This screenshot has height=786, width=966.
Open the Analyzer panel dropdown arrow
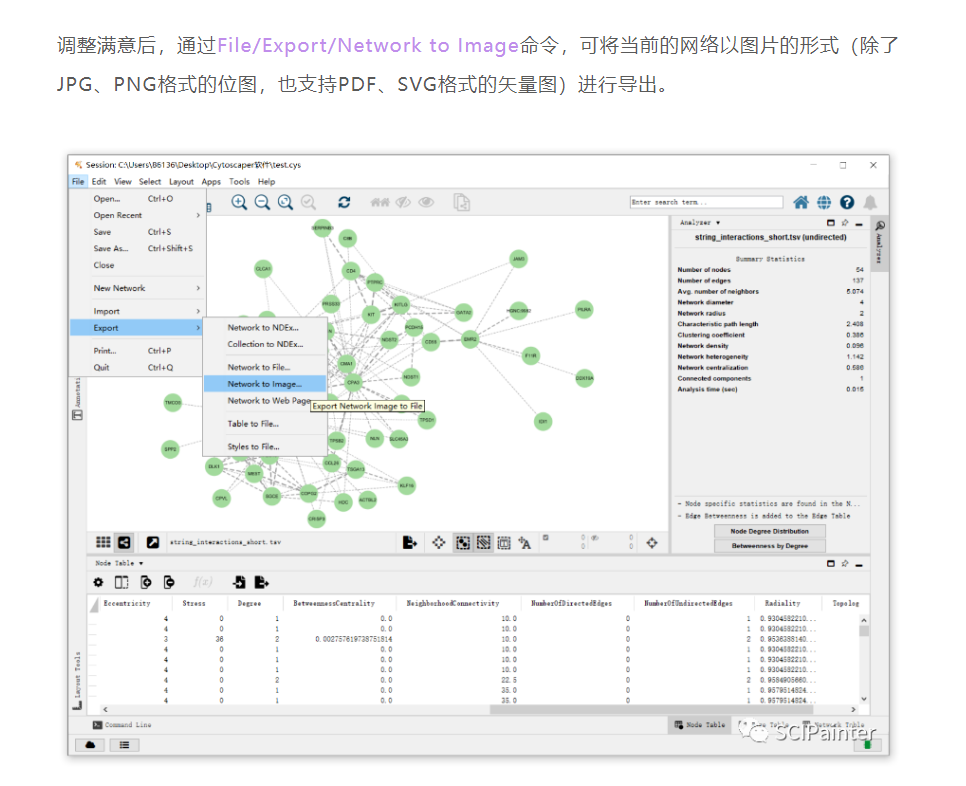pos(718,223)
